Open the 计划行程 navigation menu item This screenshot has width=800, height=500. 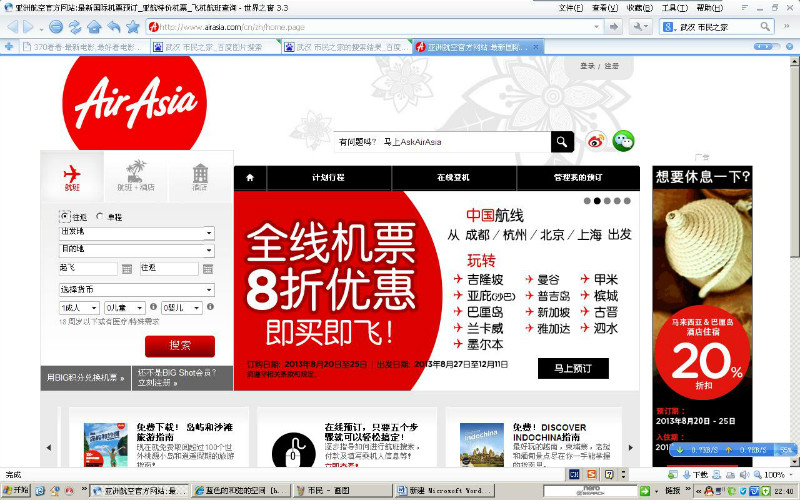tap(328, 177)
